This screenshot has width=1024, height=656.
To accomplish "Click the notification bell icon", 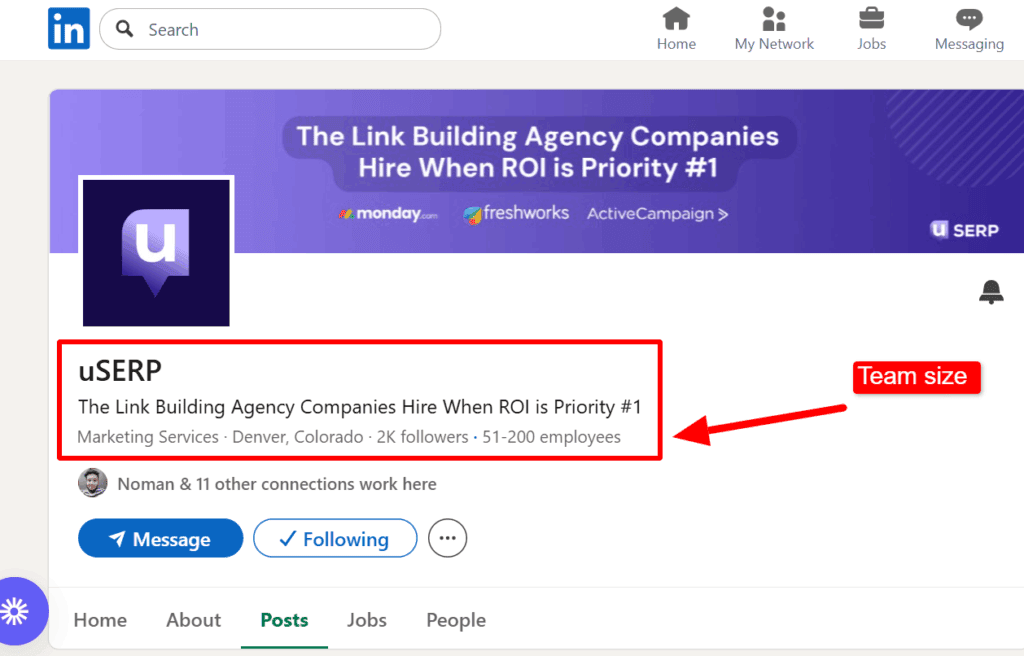I will tap(991, 292).
